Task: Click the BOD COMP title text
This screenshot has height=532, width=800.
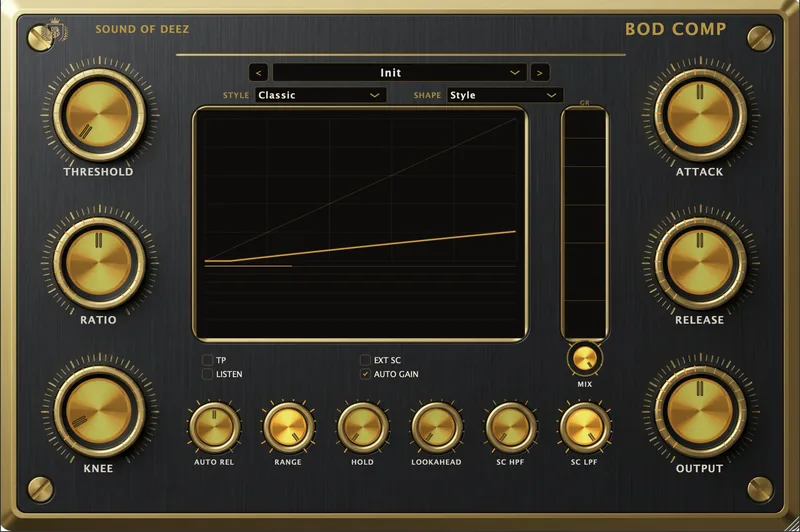Action: [x=676, y=29]
